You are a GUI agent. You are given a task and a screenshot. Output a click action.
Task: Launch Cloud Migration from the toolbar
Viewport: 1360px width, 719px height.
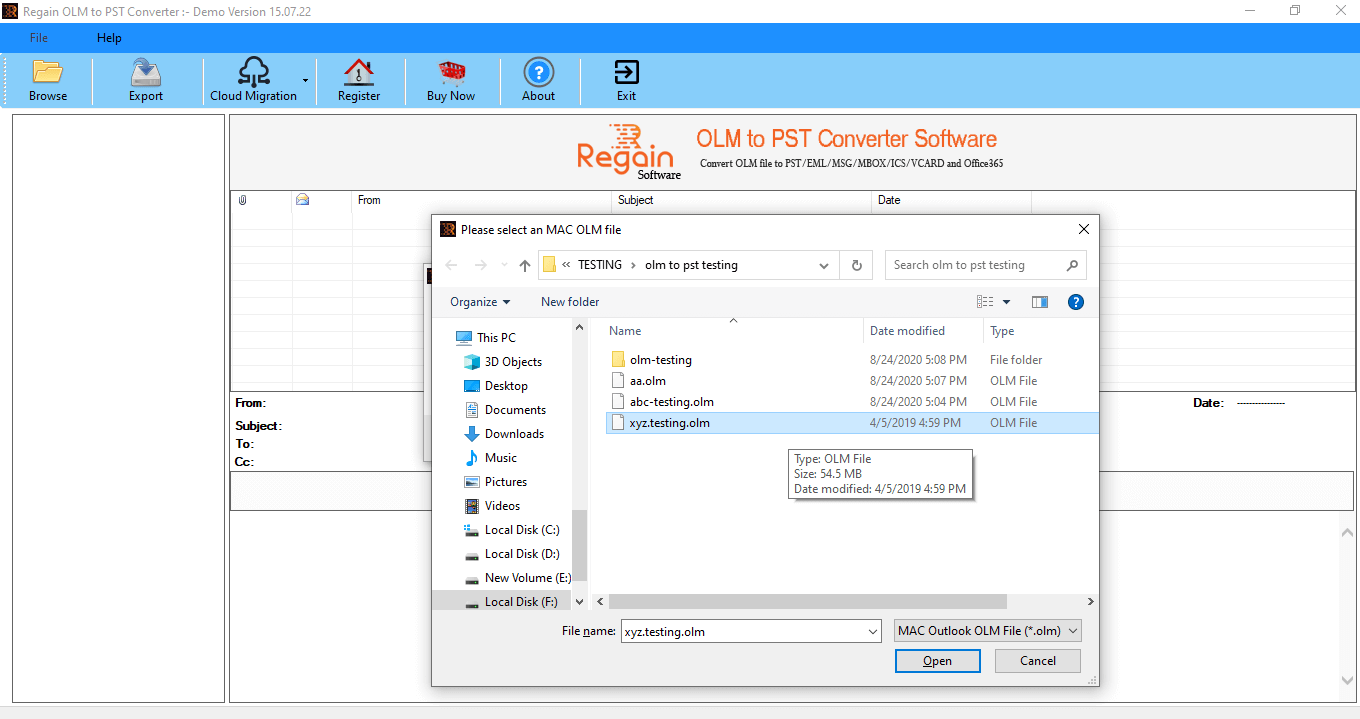coord(253,79)
